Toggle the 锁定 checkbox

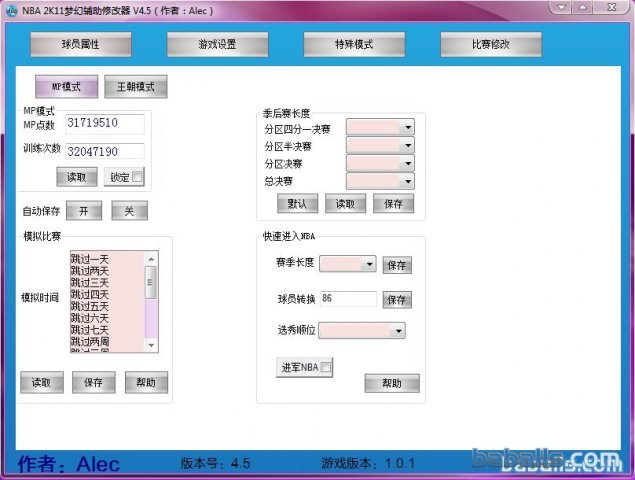[137, 177]
